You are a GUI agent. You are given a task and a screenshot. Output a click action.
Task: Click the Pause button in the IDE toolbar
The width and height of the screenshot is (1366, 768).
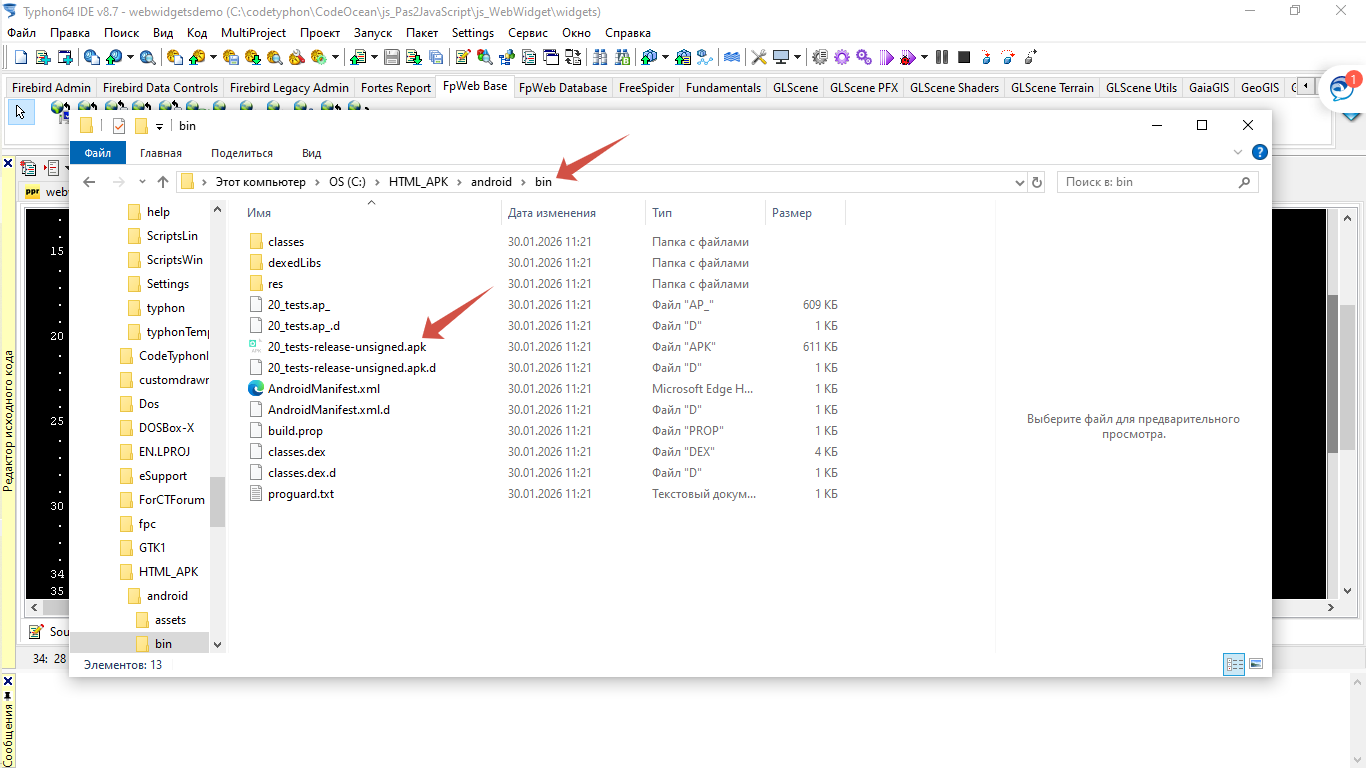[942, 57]
